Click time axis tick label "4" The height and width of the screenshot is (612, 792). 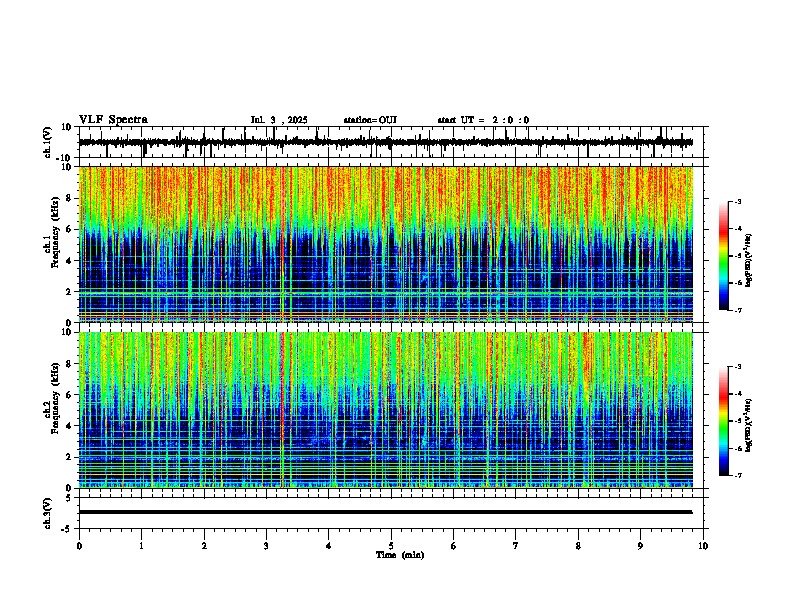pos(328,546)
